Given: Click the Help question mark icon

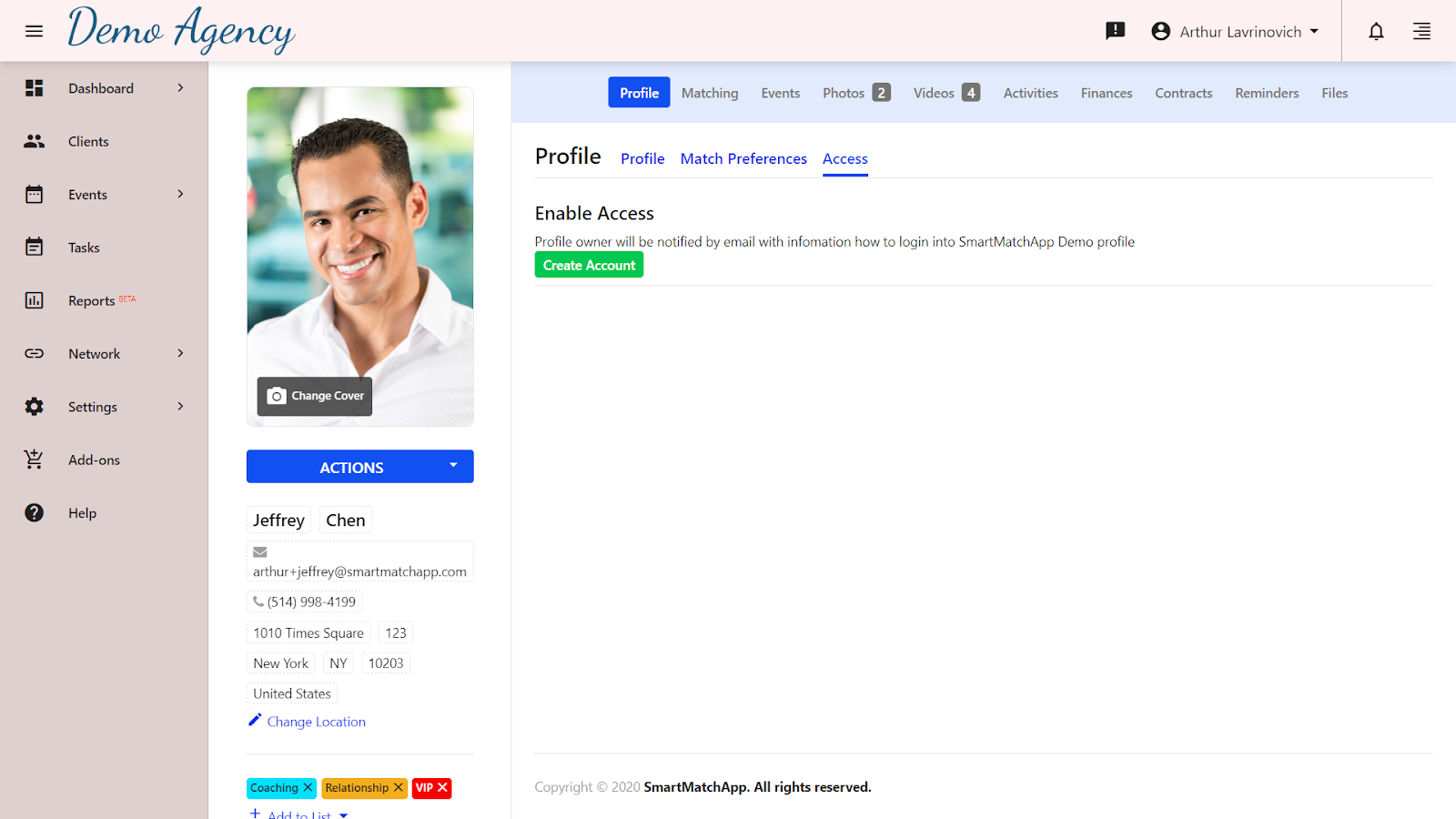Looking at the screenshot, I should pos(34,512).
